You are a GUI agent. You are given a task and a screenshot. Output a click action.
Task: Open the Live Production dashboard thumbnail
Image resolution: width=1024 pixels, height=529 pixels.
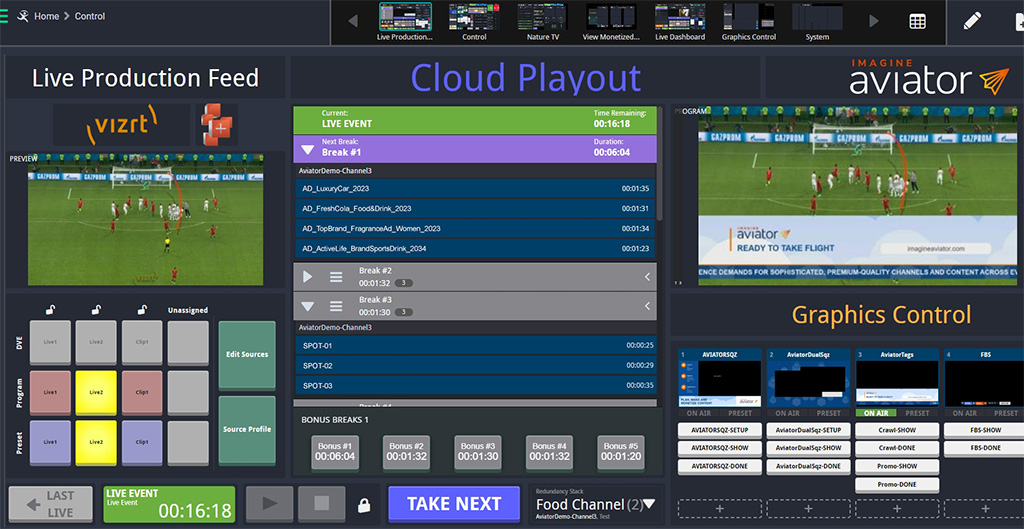405,22
